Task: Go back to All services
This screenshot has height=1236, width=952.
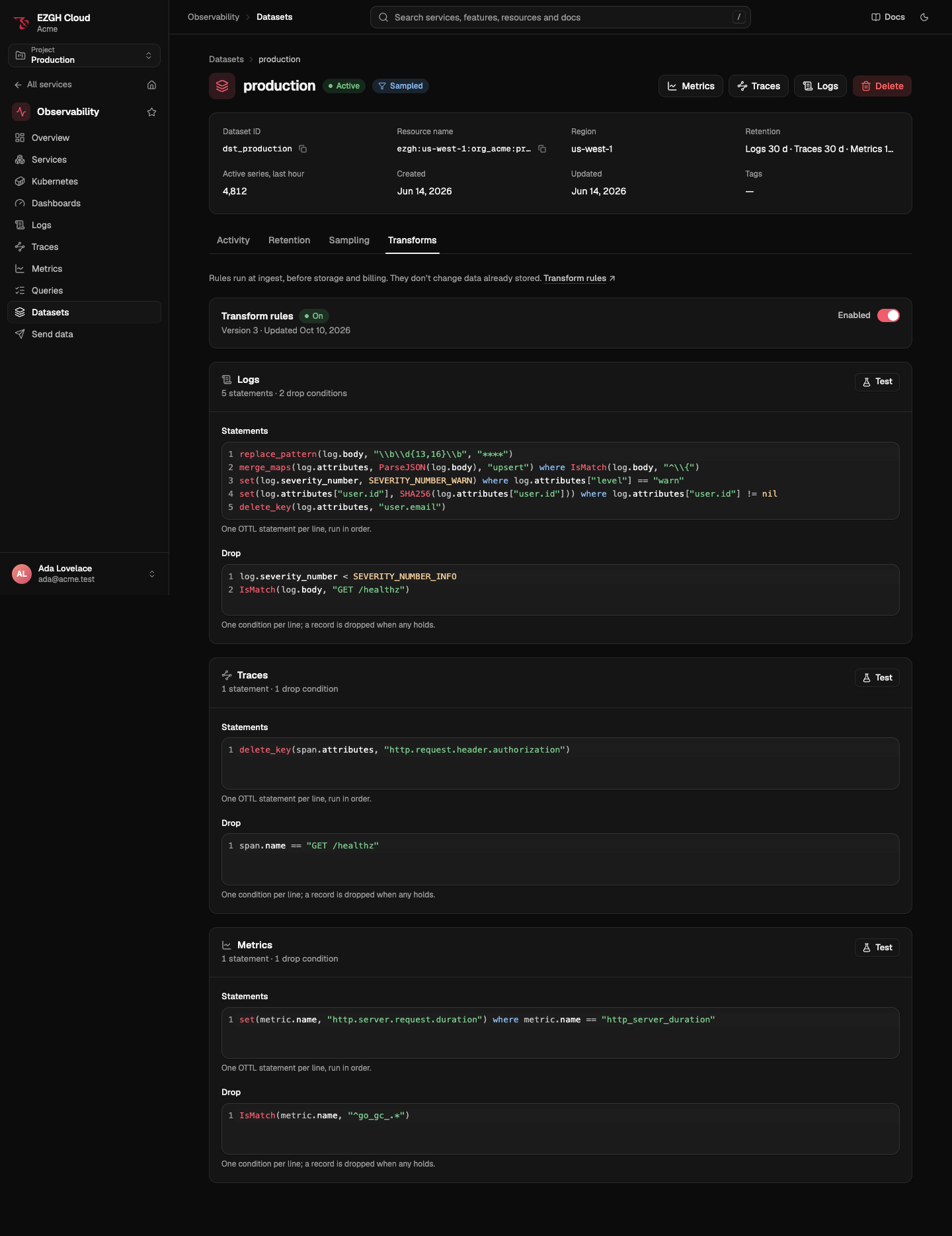Action: click(43, 85)
